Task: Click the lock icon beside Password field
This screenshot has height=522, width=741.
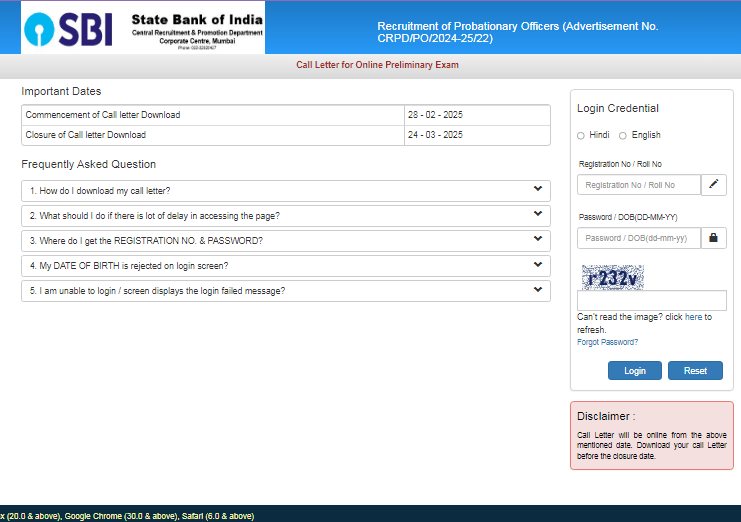Action: pyautogui.click(x=714, y=238)
